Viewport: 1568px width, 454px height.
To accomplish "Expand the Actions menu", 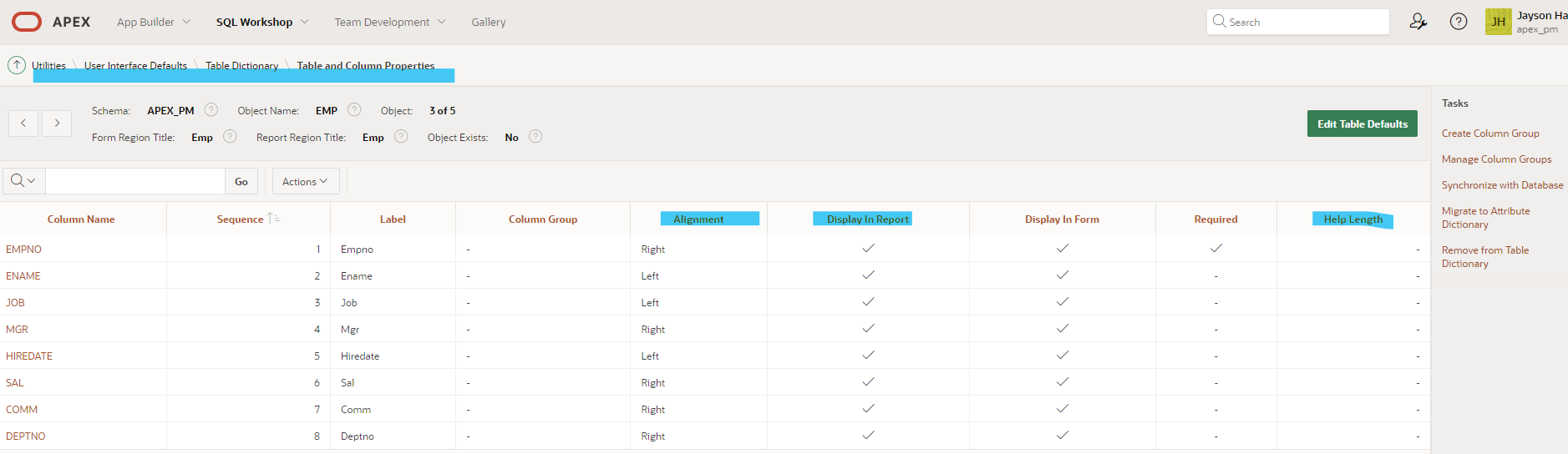I will (x=305, y=181).
